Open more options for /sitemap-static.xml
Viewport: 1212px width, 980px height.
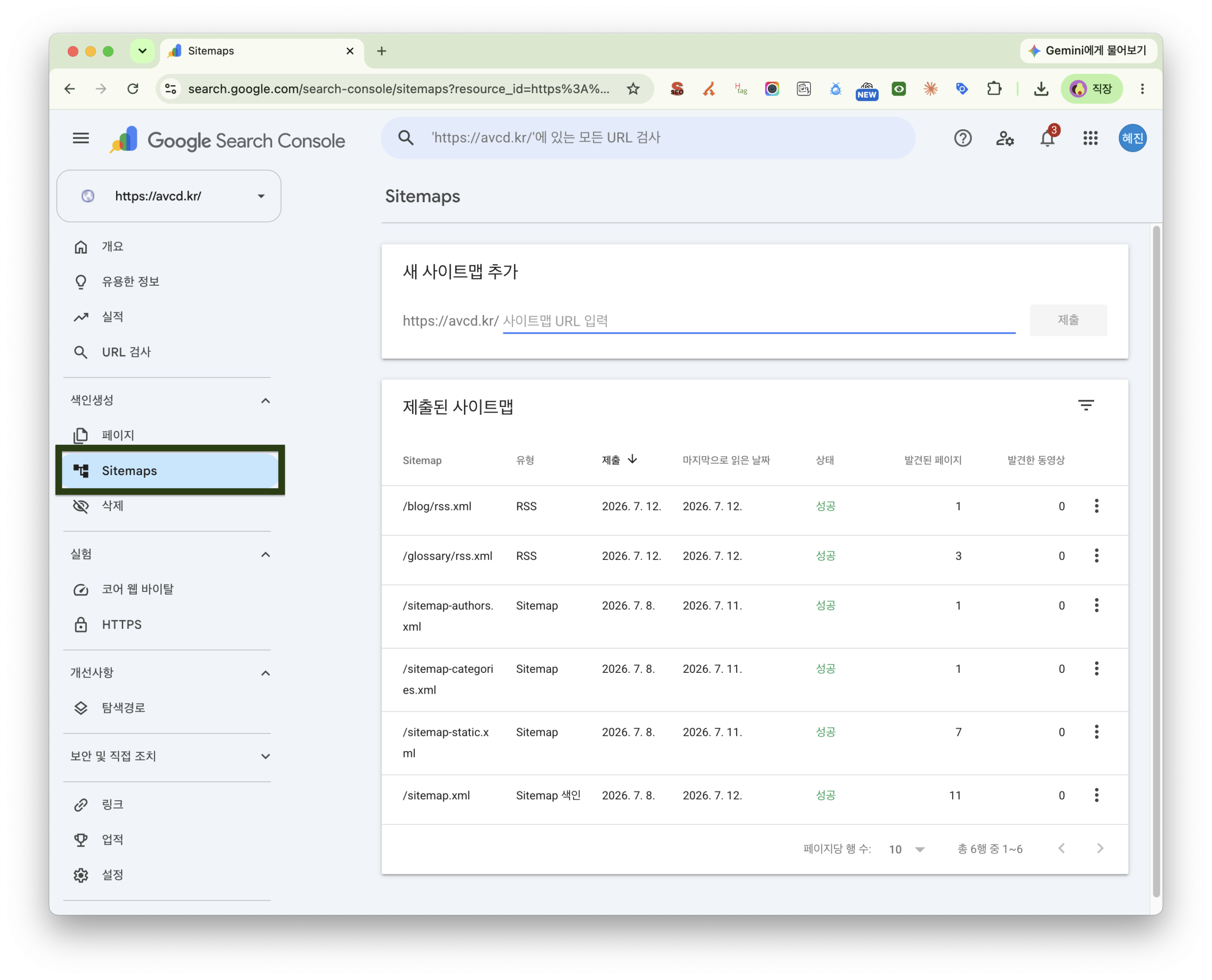[1096, 732]
